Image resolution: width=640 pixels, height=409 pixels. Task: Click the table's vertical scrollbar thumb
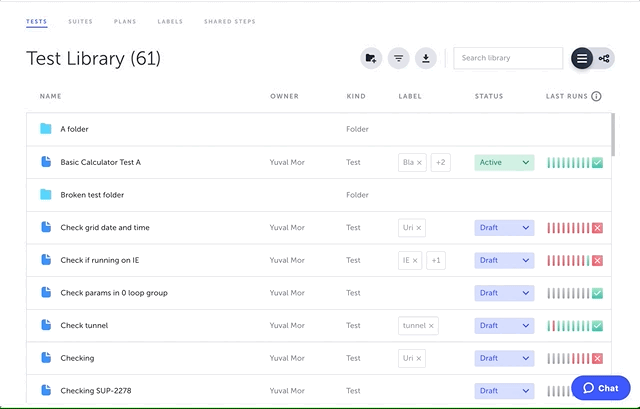613,135
